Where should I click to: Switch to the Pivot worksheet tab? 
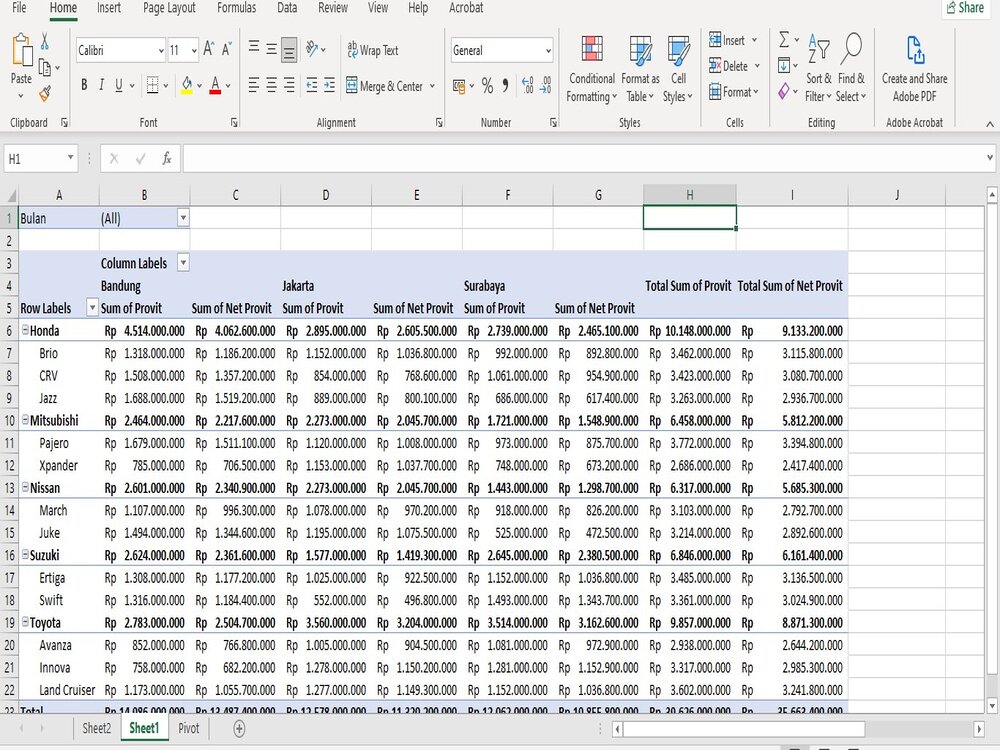[188, 728]
